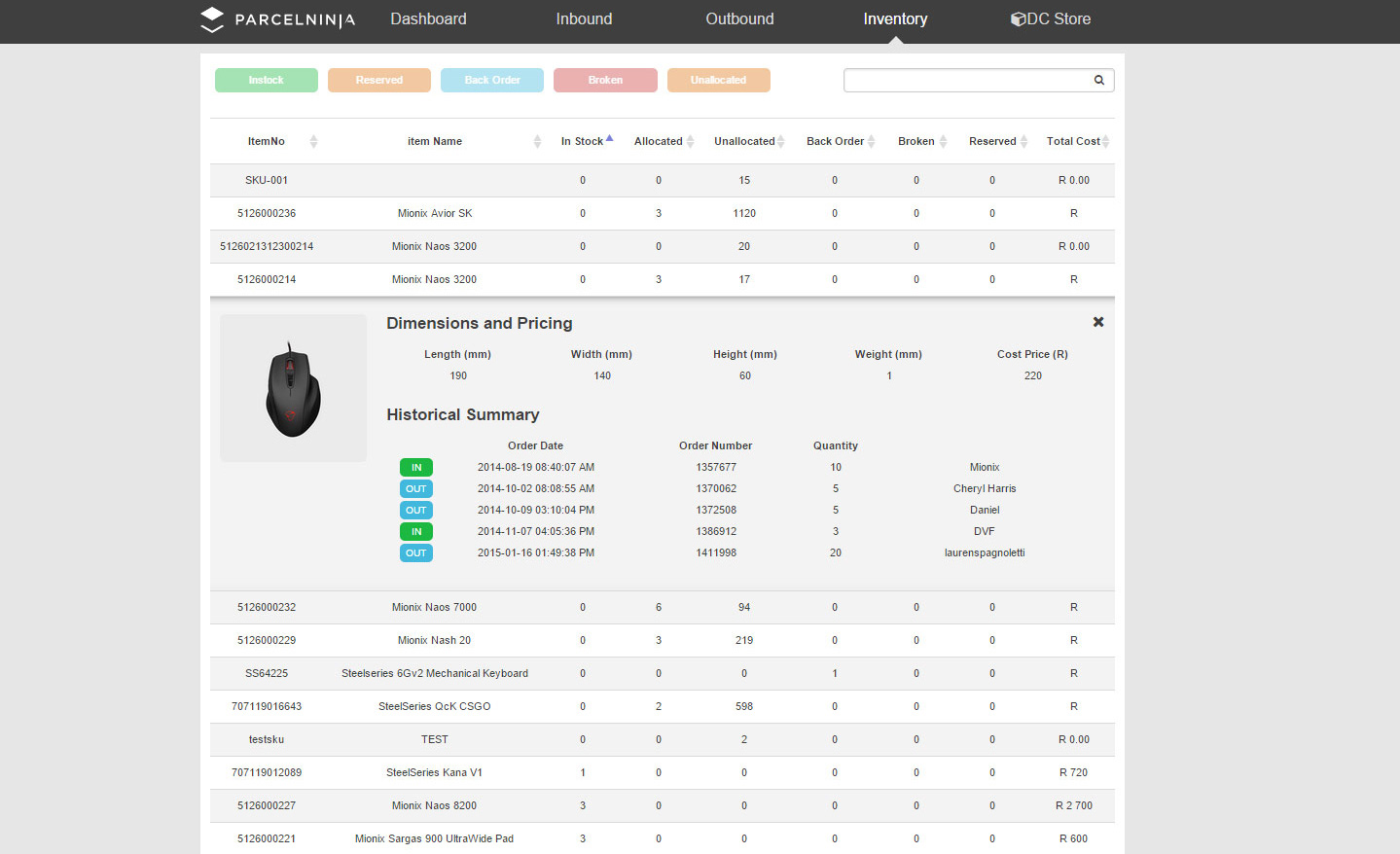The height and width of the screenshot is (854, 1400).
Task: Select order number 1357677
Action: click(716, 468)
